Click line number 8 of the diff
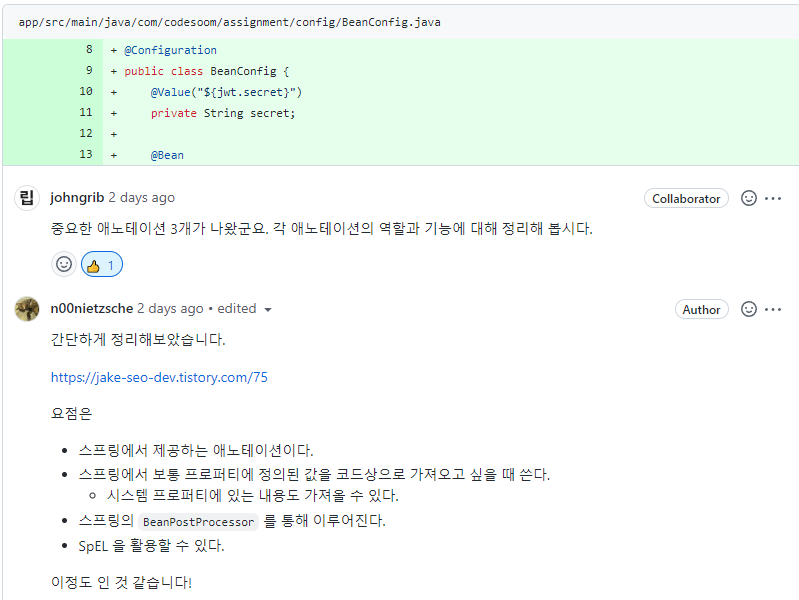The width and height of the screenshot is (799, 600). [x=88, y=50]
